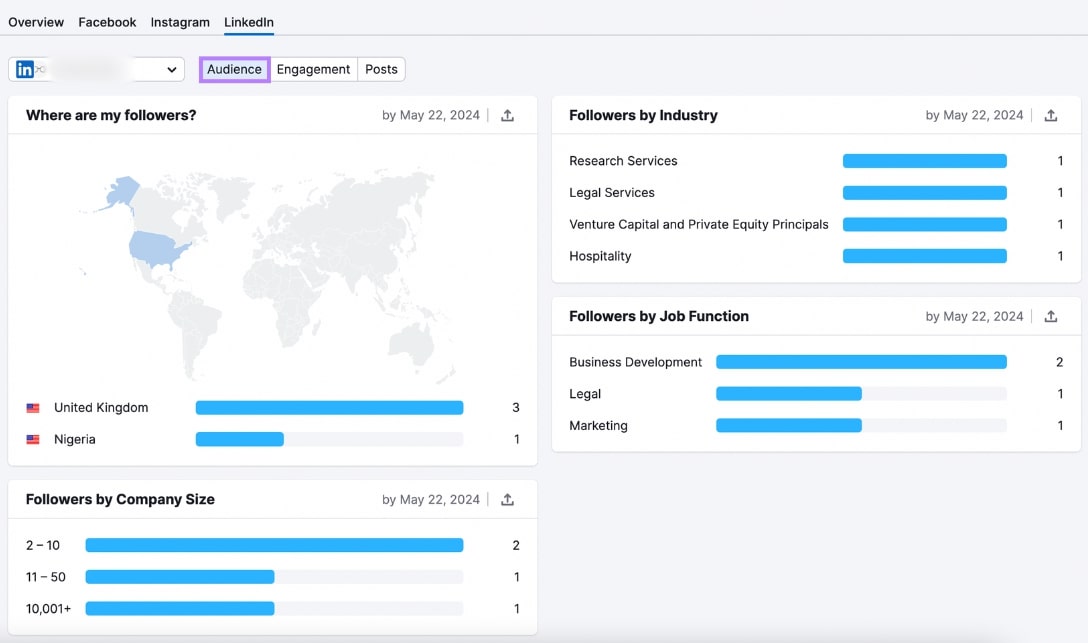This screenshot has height=643, width=1088.
Task: Click the export icon on Followers by Industry
Action: [x=1050, y=115]
